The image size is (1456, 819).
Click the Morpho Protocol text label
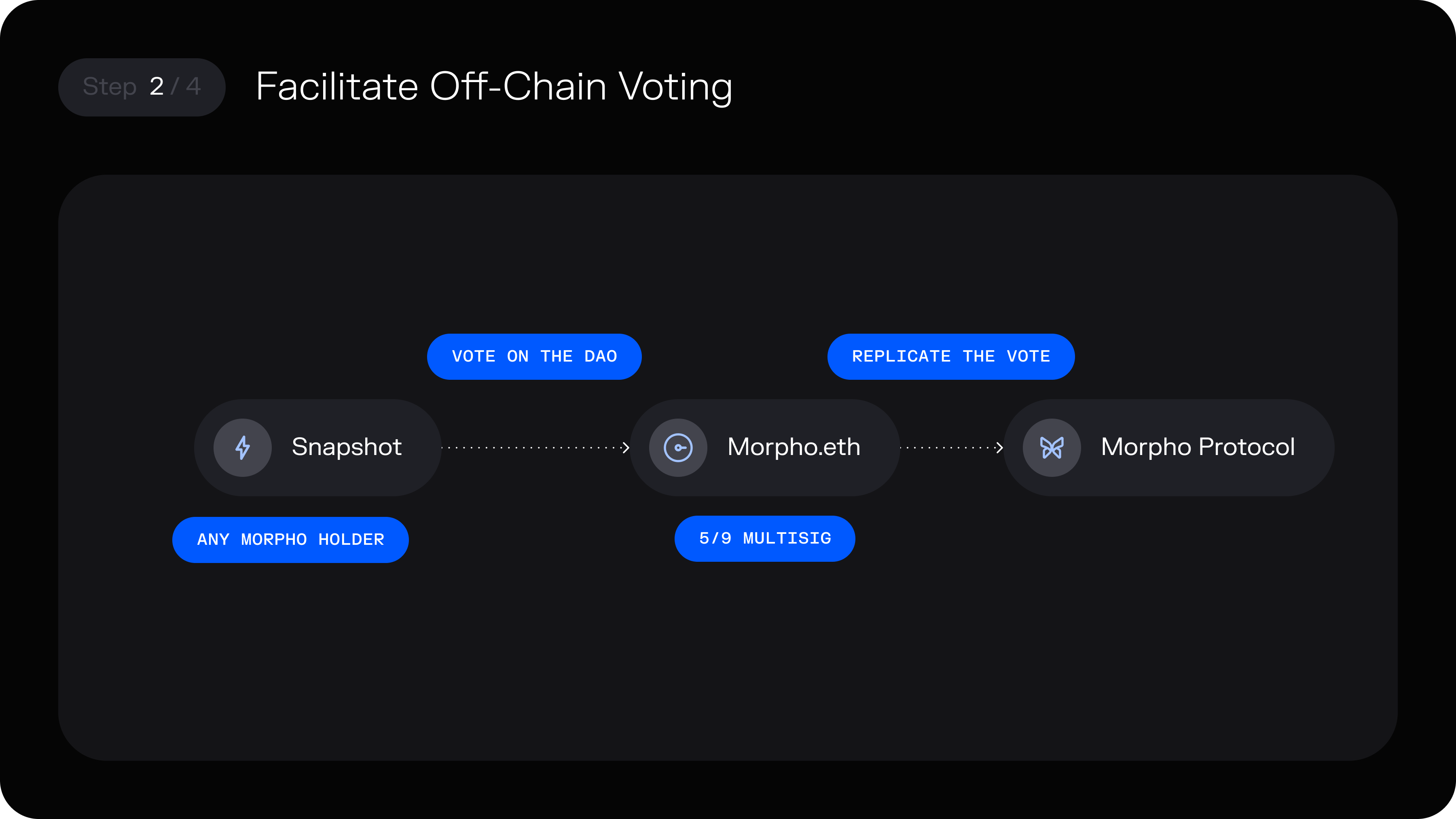[x=1198, y=447]
